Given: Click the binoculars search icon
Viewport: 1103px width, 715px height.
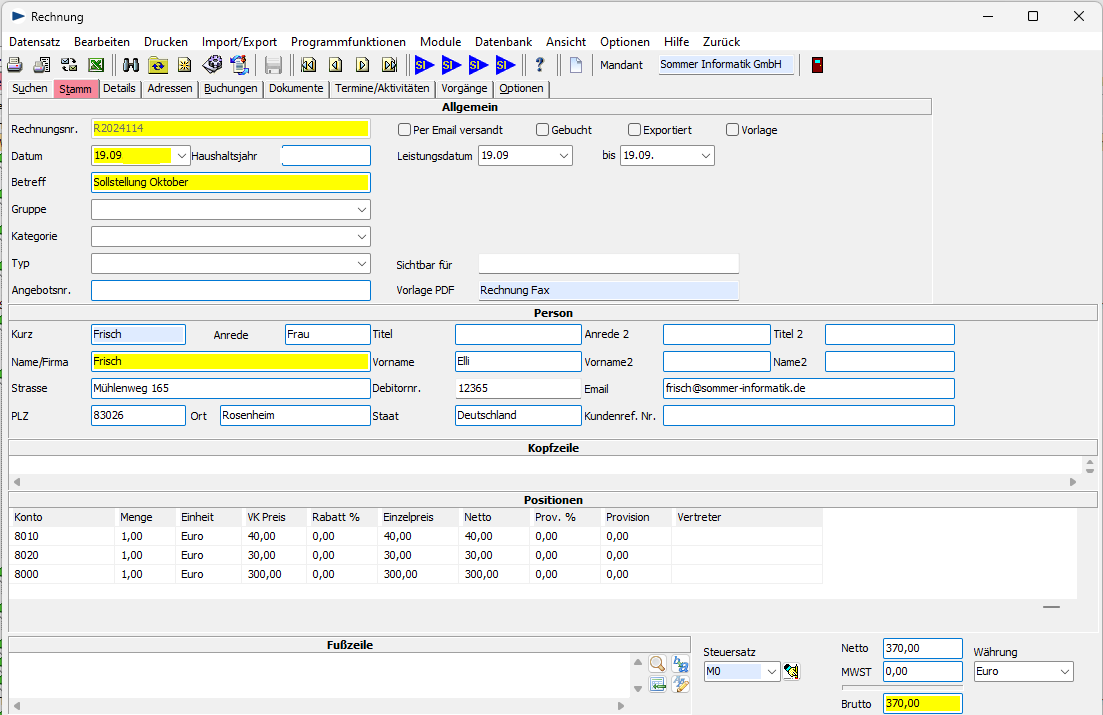Looking at the screenshot, I should point(131,65).
